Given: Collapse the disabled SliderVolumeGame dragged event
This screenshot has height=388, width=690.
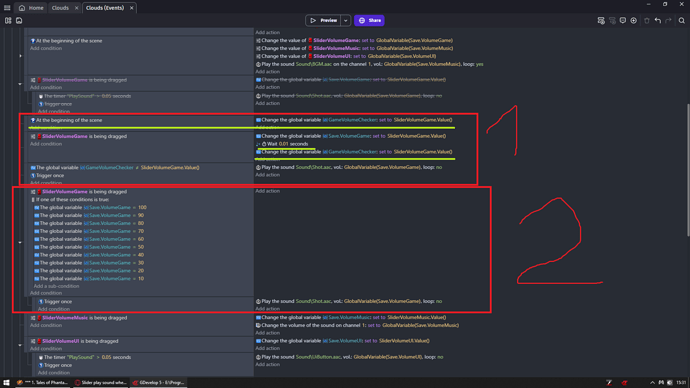Looking at the screenshot, I should [20, 84].
